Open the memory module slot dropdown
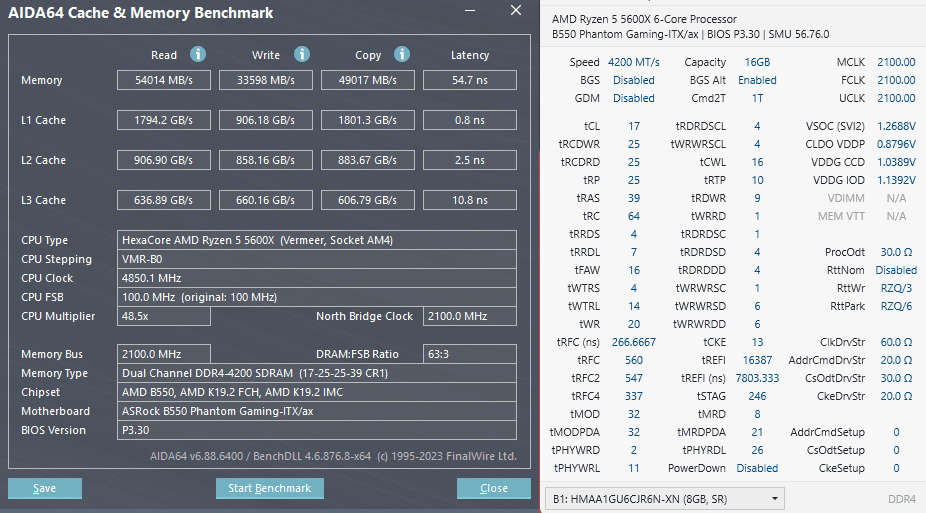Image resolution: width=926 pixels, height=513 pixels. point(664,499)
